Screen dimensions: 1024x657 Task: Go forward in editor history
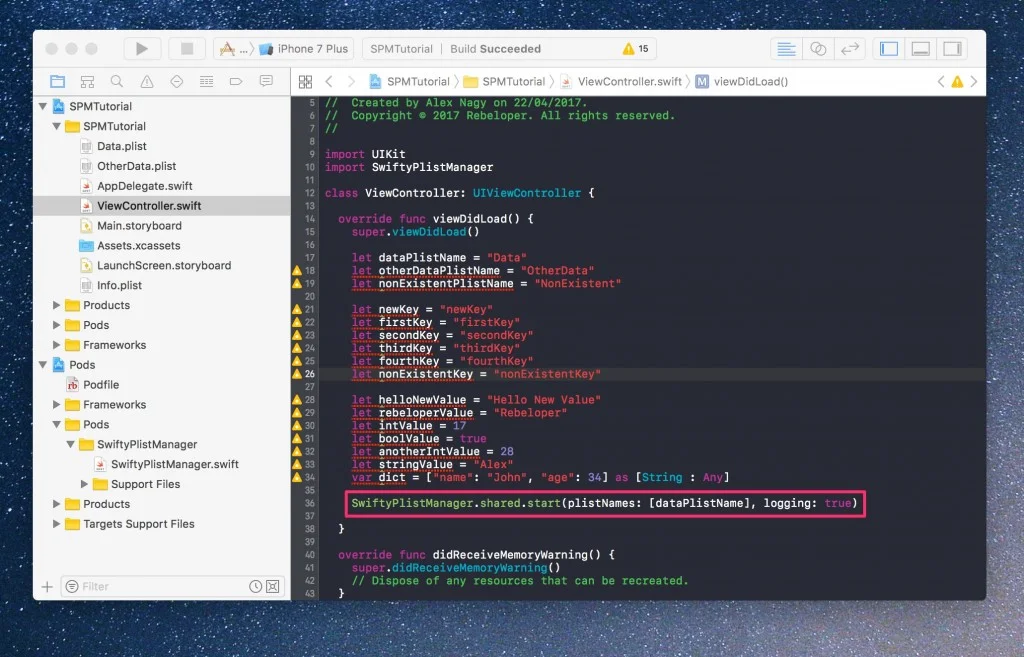(x=351, y=82)
